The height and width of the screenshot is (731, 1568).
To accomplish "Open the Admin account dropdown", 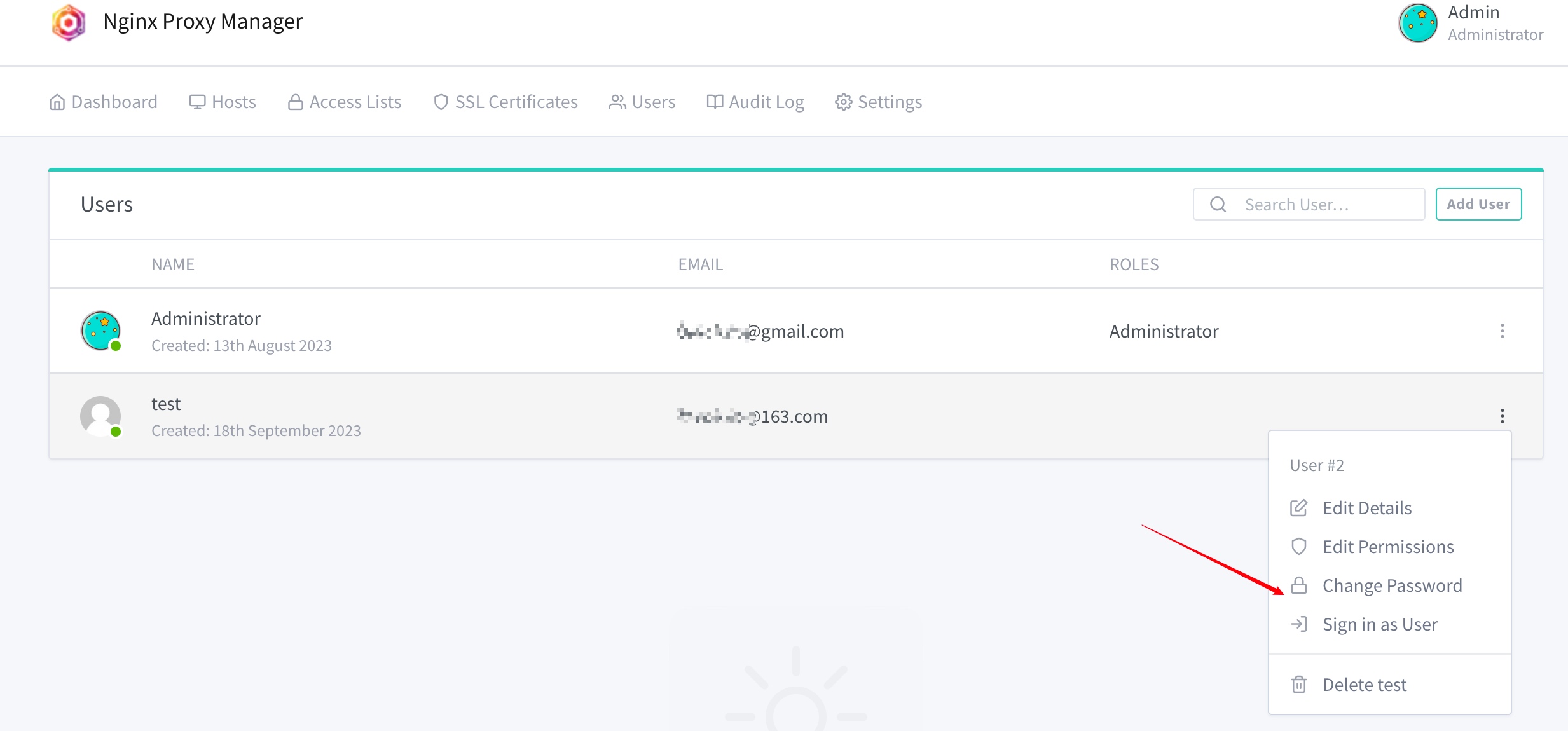I will coord(1471,23).
